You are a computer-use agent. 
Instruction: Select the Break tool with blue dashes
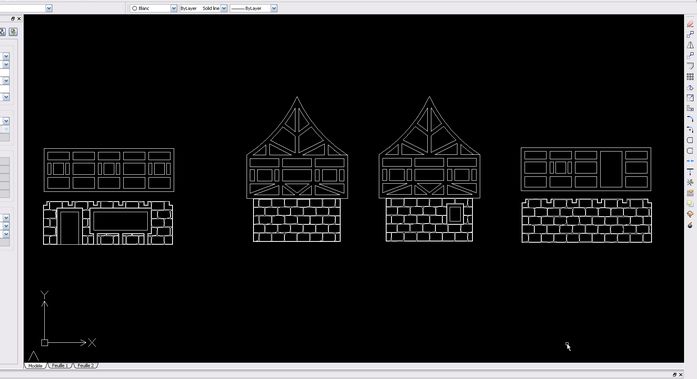coord(691,161)
